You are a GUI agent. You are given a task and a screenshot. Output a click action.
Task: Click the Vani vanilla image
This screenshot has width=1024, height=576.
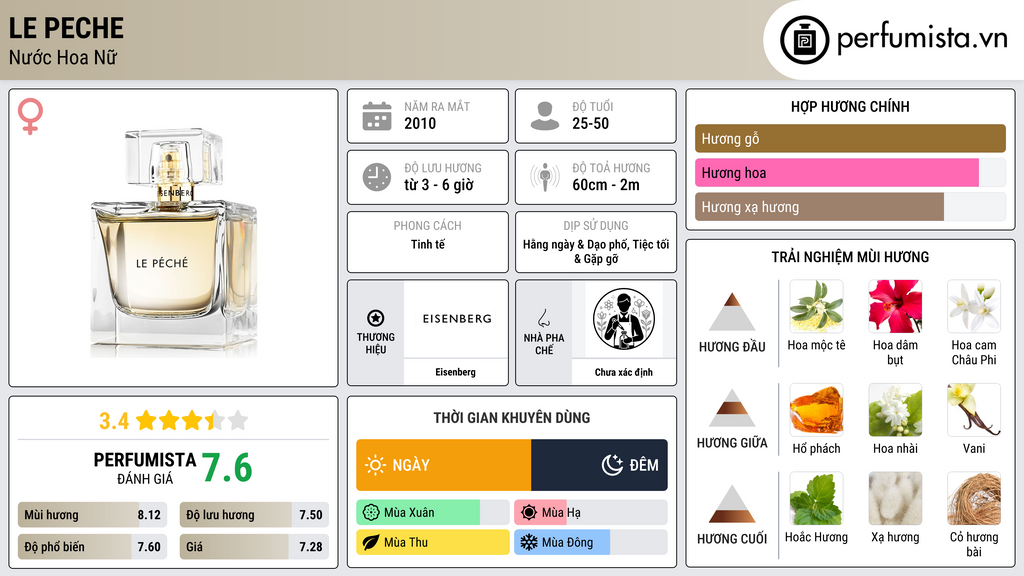click(974, 410)
